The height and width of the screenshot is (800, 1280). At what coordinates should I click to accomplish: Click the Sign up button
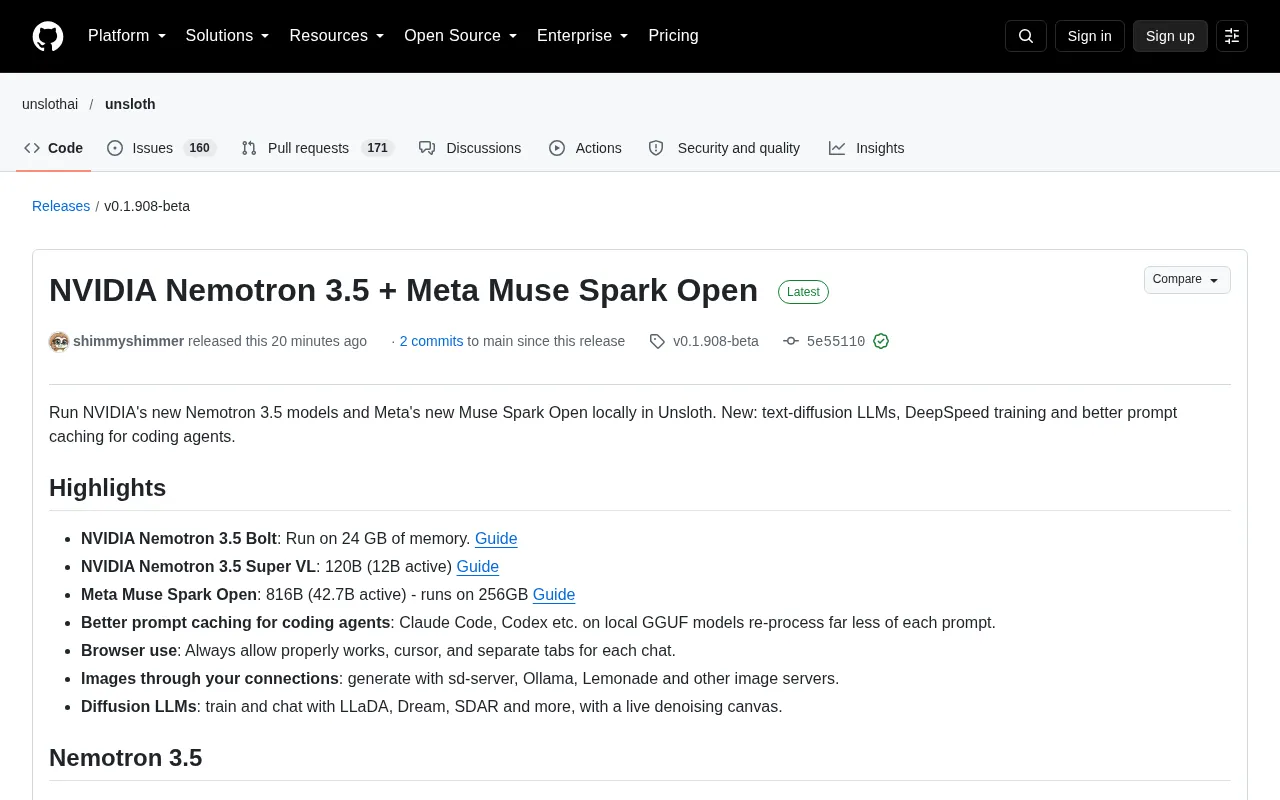pos(1170,36)
